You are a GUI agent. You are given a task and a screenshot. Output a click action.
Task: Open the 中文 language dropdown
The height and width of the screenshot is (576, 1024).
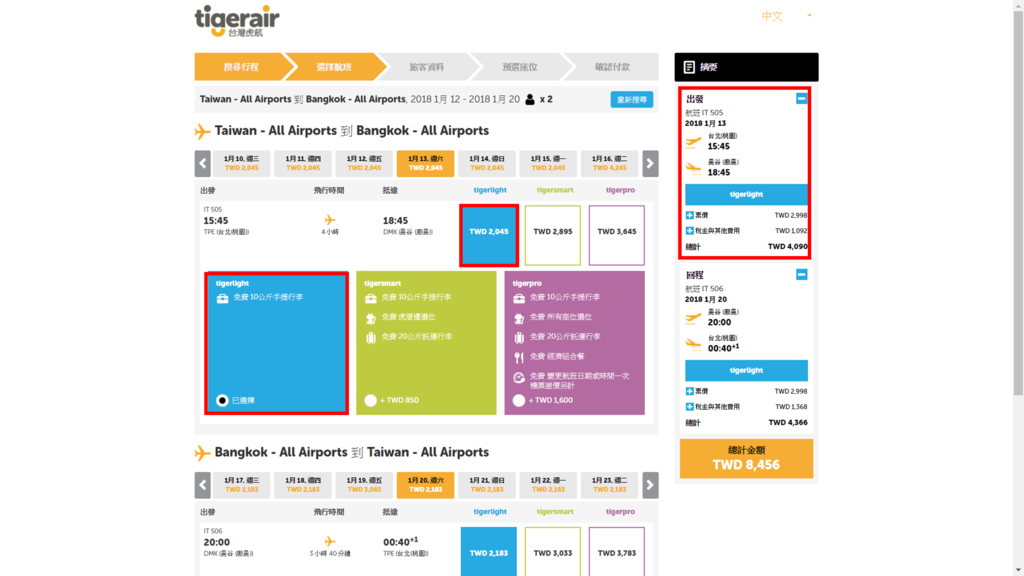click(787, 16)
